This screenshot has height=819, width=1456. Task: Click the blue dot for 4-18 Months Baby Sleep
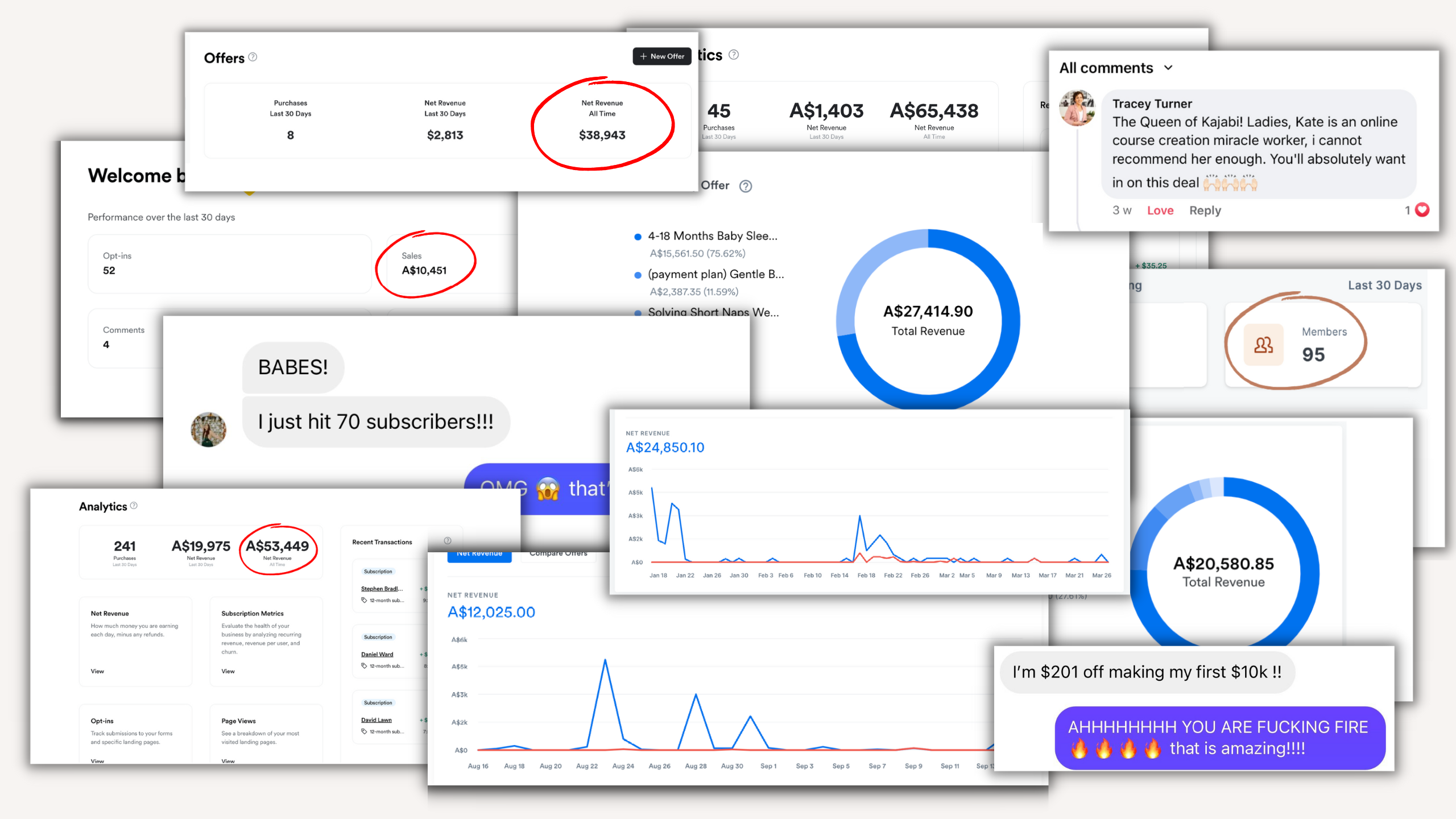click(638, 237)
